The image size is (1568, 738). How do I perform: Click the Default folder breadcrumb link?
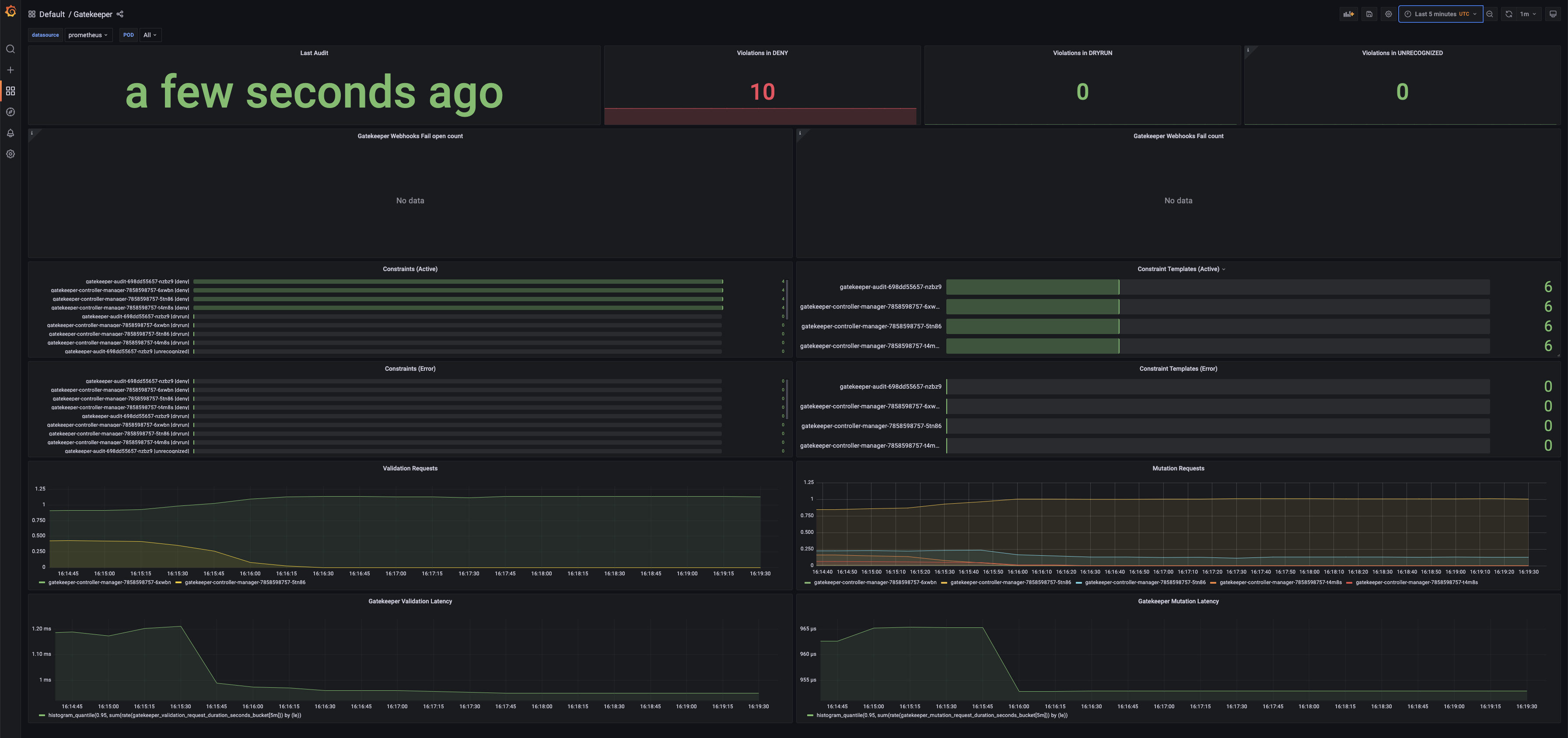click(x=52, y=14)
